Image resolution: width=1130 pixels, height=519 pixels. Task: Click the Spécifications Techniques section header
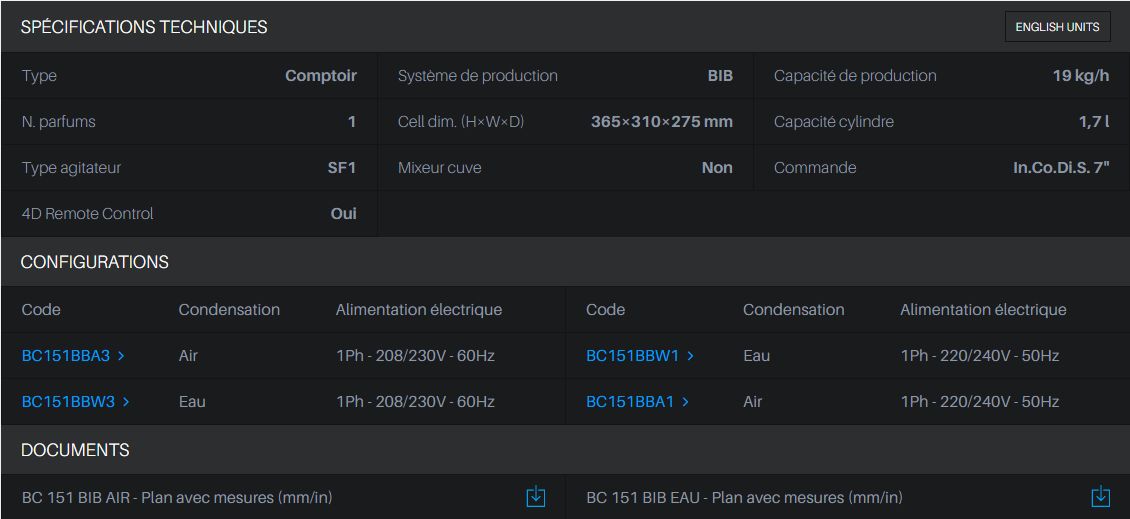[x=144, y=27]
